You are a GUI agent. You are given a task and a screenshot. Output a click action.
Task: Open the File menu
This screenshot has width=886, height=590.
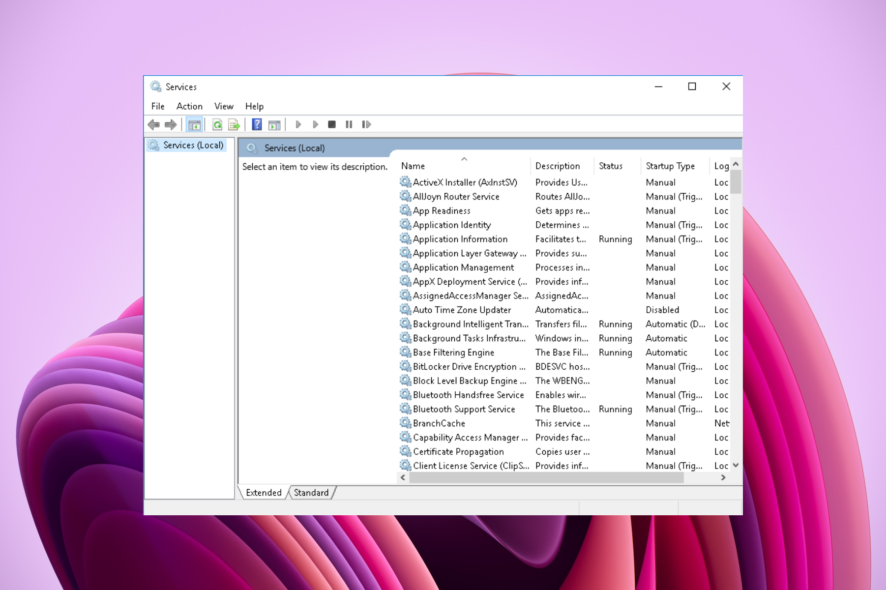[x=158, y=106]
